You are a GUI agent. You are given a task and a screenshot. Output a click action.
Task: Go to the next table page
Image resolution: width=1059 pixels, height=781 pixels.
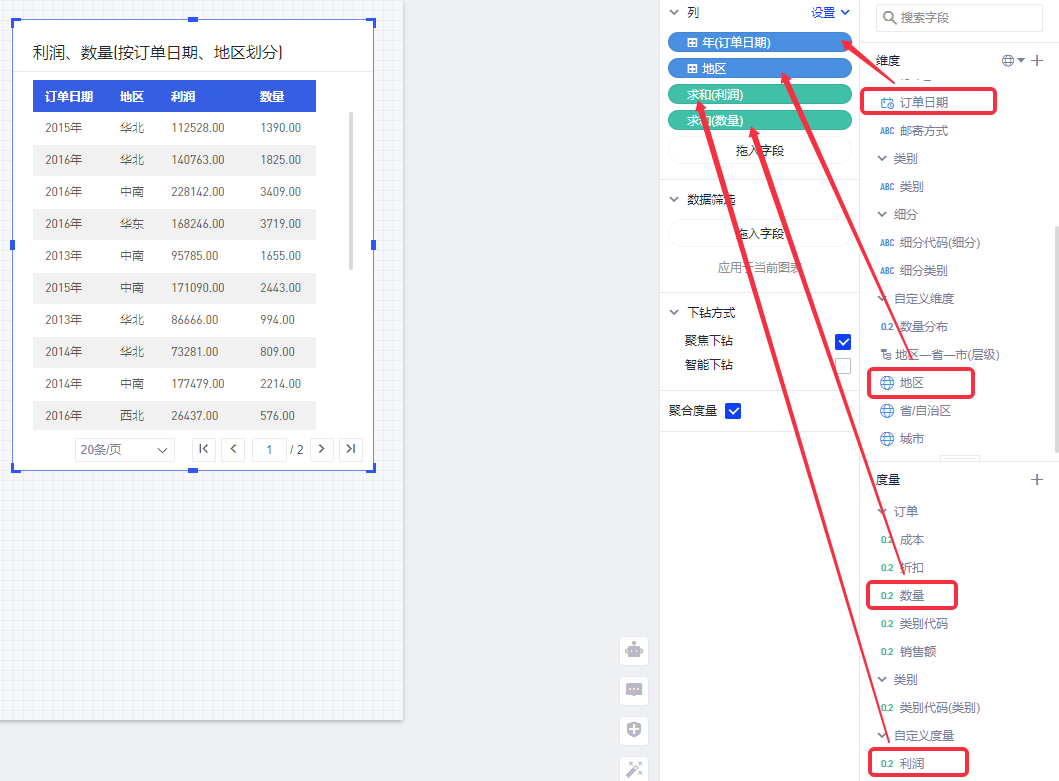click(x=322, y=449)
